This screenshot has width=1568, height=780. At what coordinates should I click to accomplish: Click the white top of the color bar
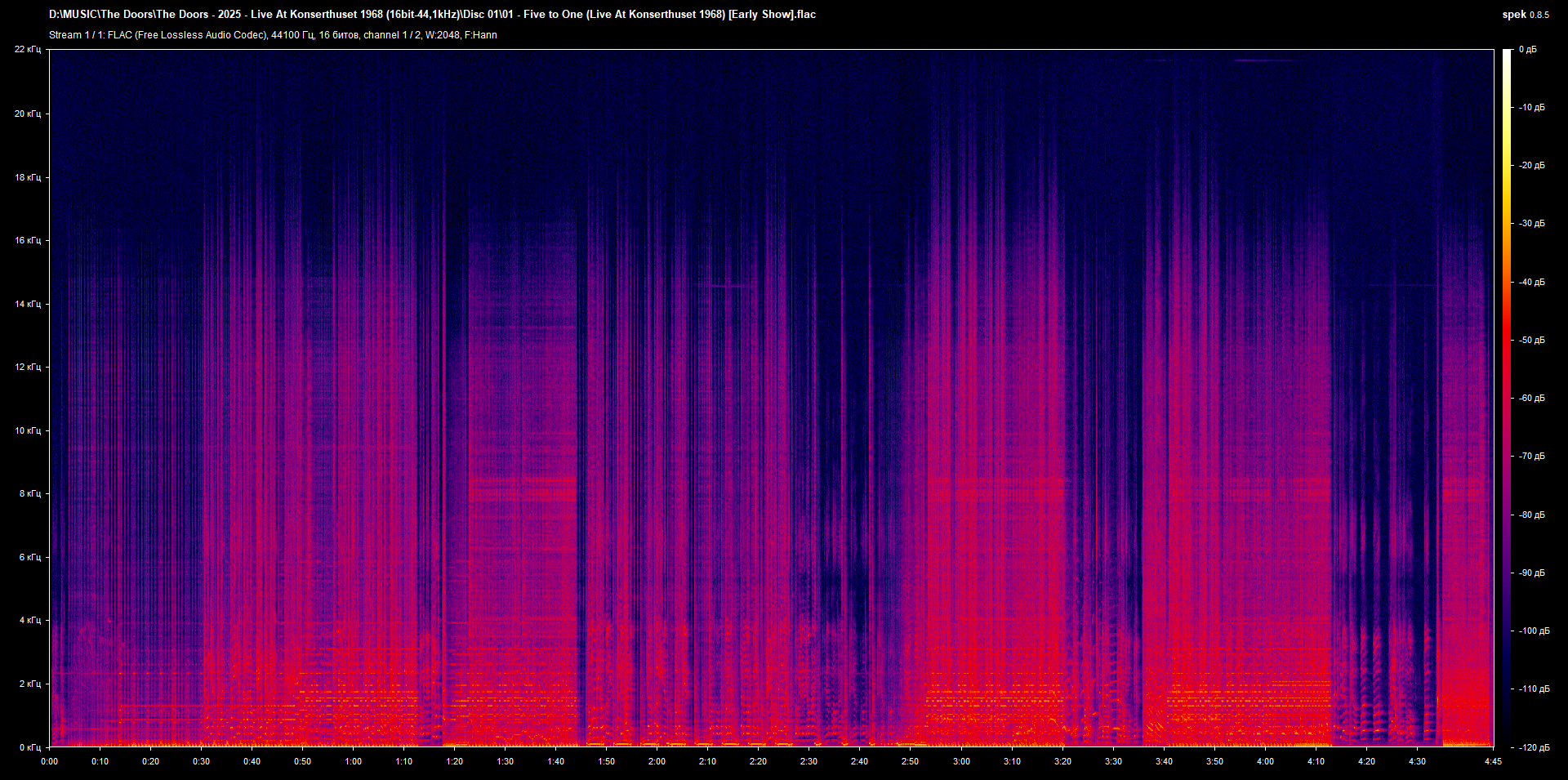(1507, 54)
